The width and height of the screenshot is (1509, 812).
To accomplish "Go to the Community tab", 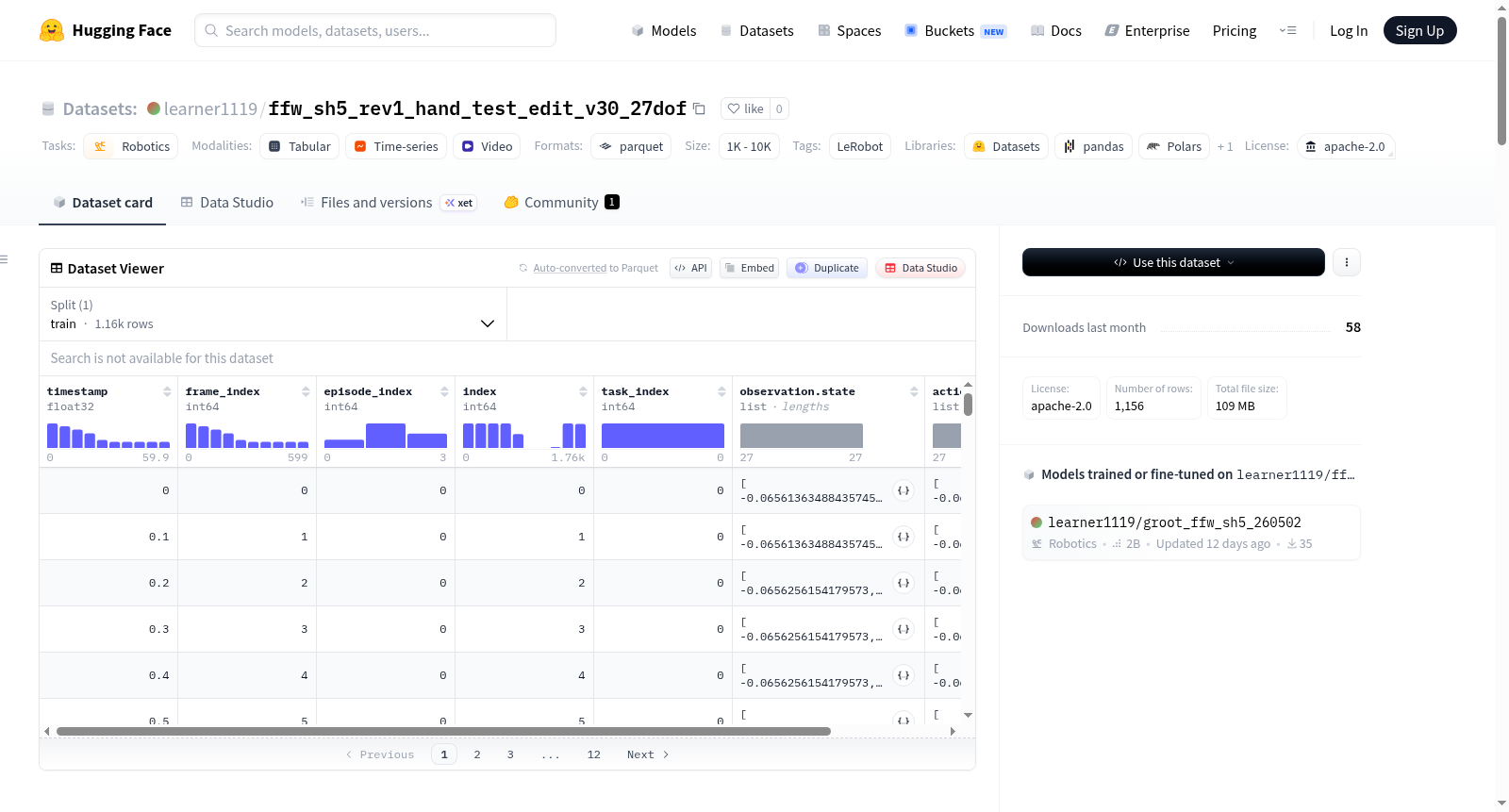I will coord(561,203).
